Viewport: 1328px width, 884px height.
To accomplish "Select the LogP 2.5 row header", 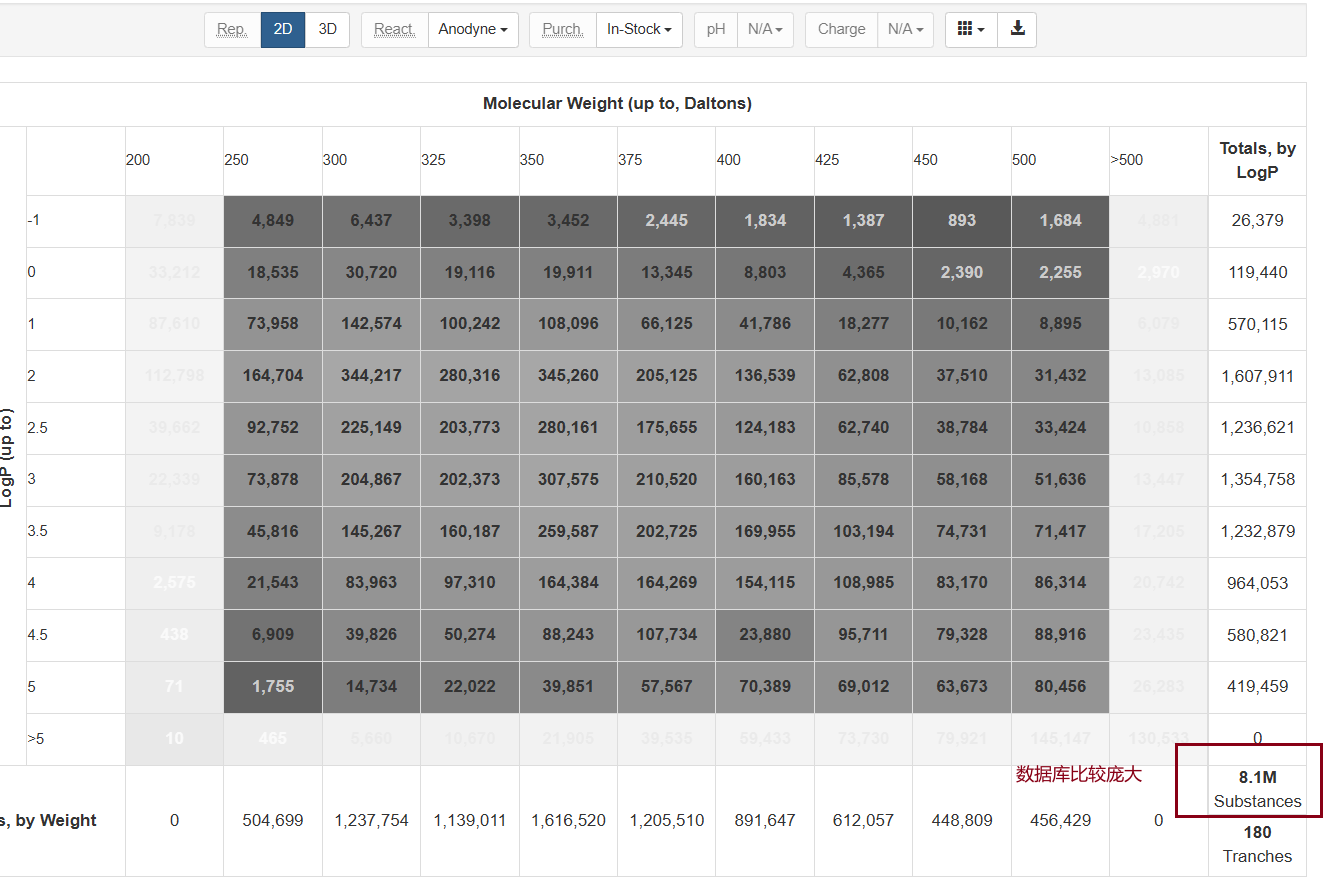I will (x=76, y=428).
